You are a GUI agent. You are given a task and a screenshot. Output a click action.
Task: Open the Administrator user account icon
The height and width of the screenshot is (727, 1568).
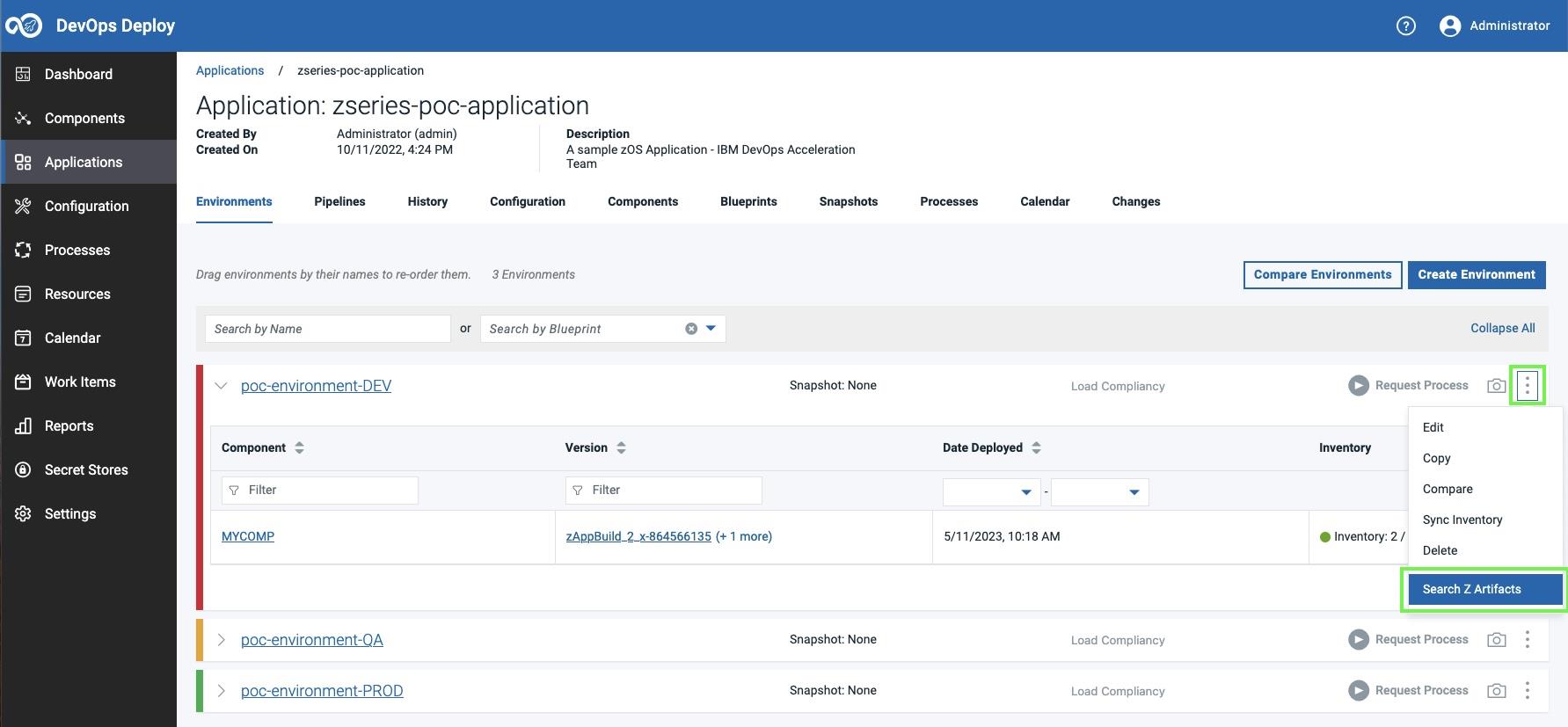pos(1449,26)
